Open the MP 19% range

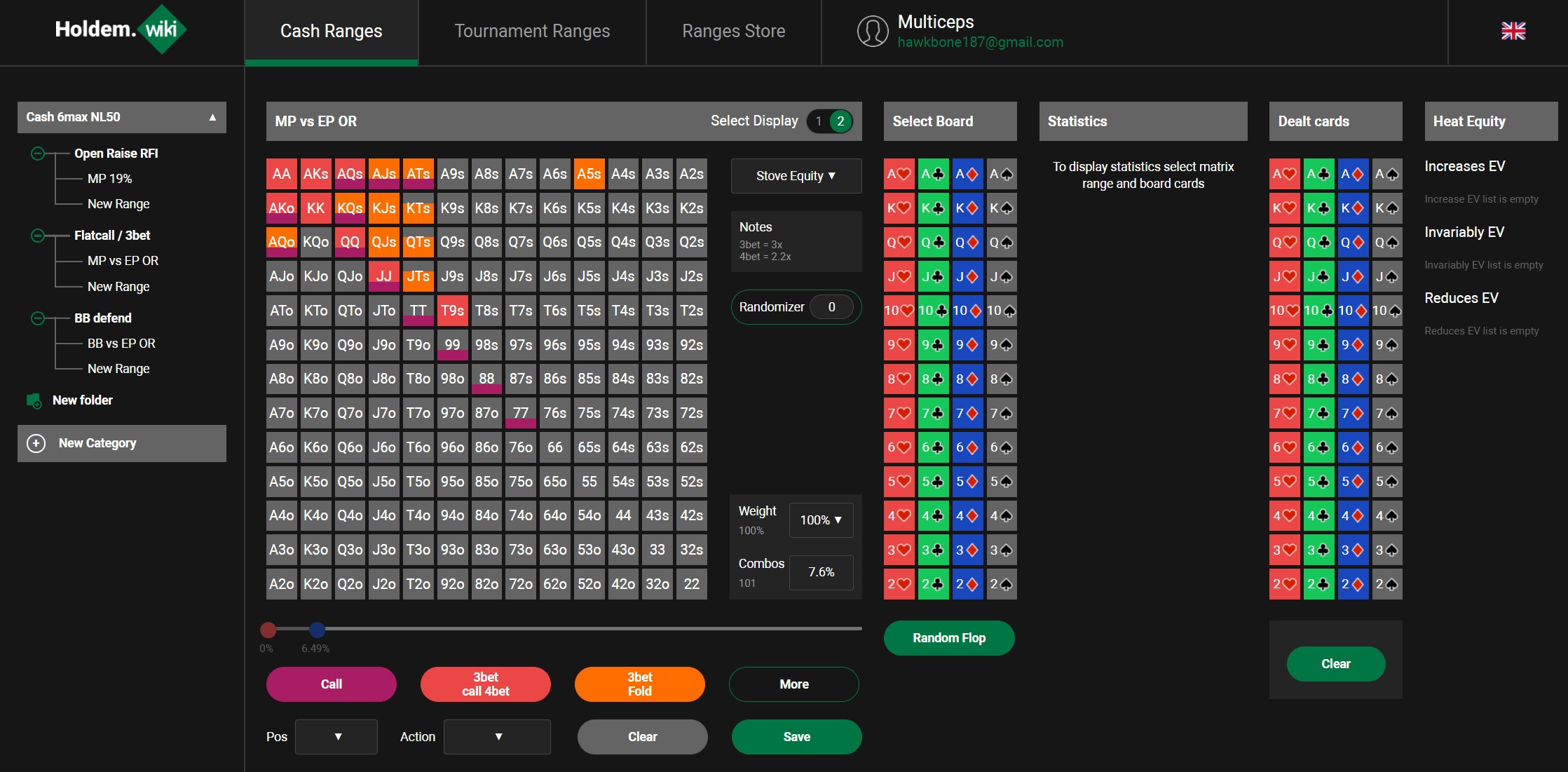pos(110,179)
